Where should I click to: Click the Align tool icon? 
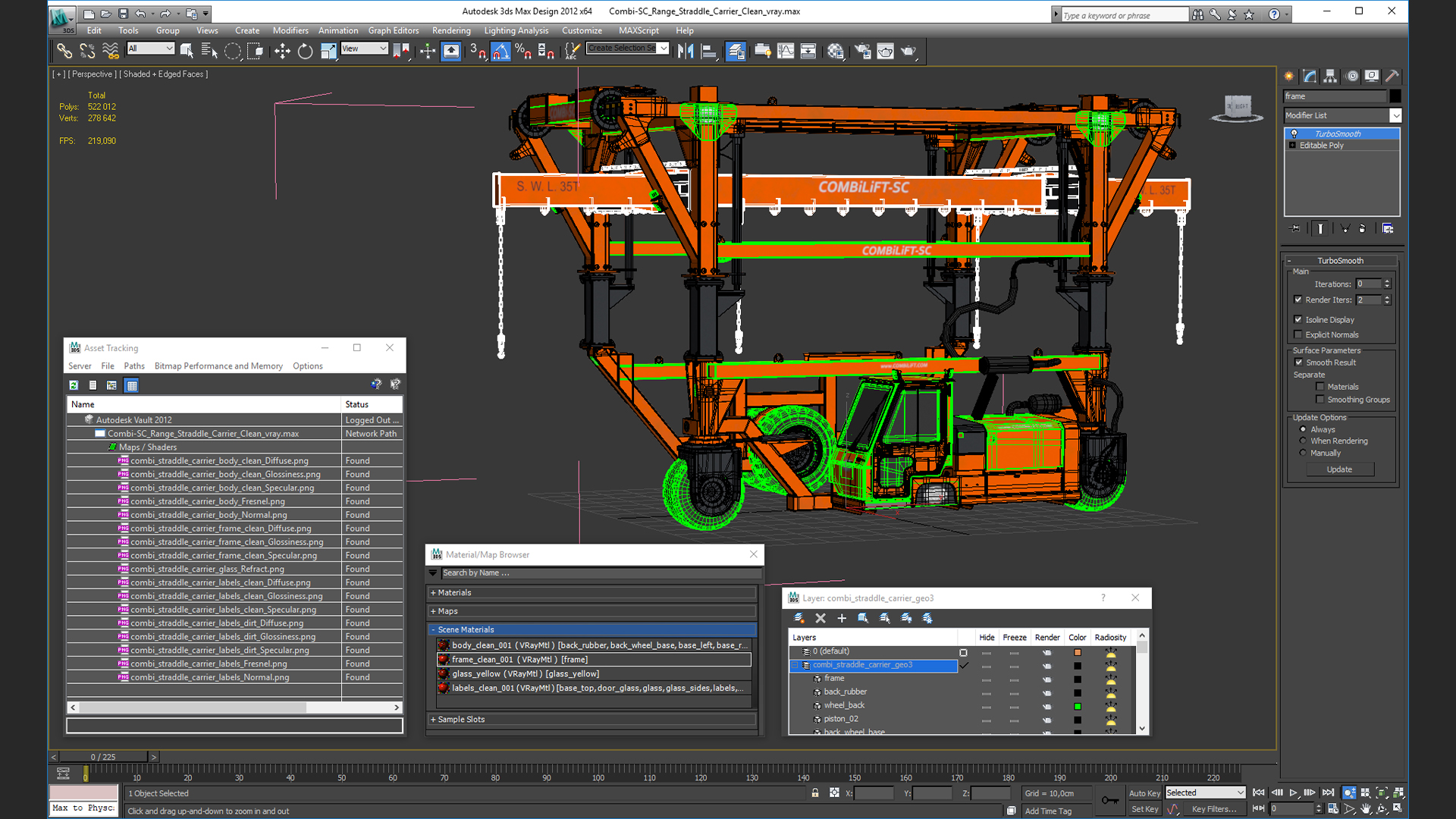point(709,51)
